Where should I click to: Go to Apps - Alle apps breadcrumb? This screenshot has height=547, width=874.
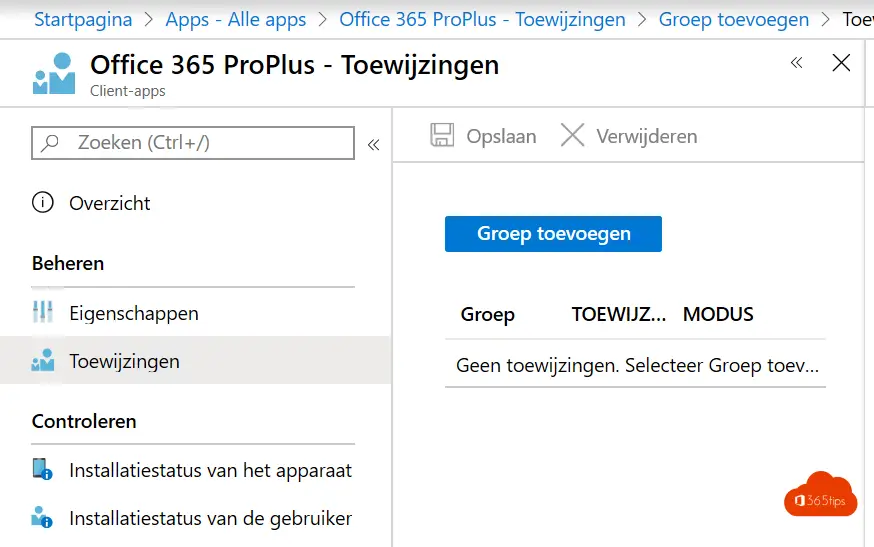pyautogui.click(x=236, y=20)
